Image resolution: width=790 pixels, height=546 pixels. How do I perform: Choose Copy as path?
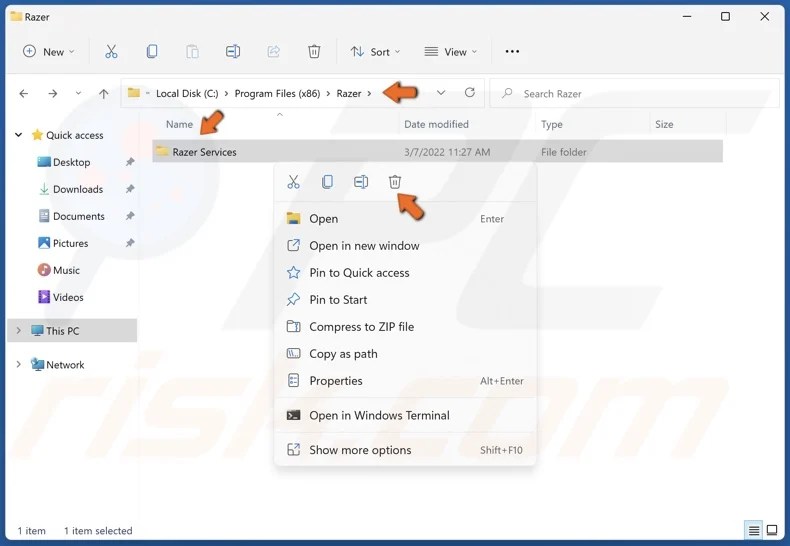[405, 354]
